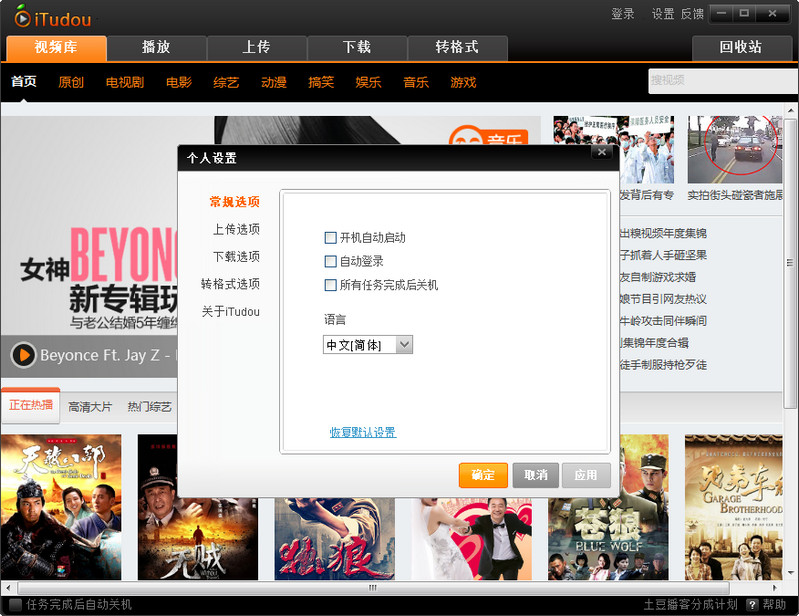Go to 首页 category
This screenshot has width=799, height=616.
click(x=24, y=82)
